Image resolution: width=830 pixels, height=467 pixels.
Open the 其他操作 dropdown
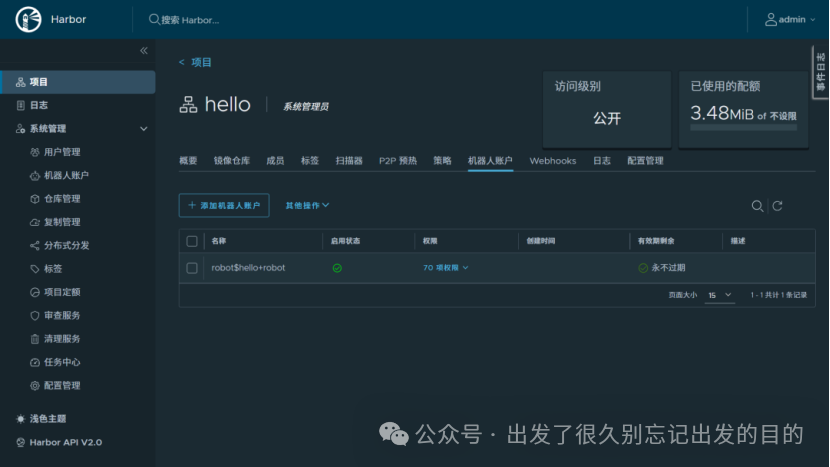pyautogui.click(x=308, y=205)
